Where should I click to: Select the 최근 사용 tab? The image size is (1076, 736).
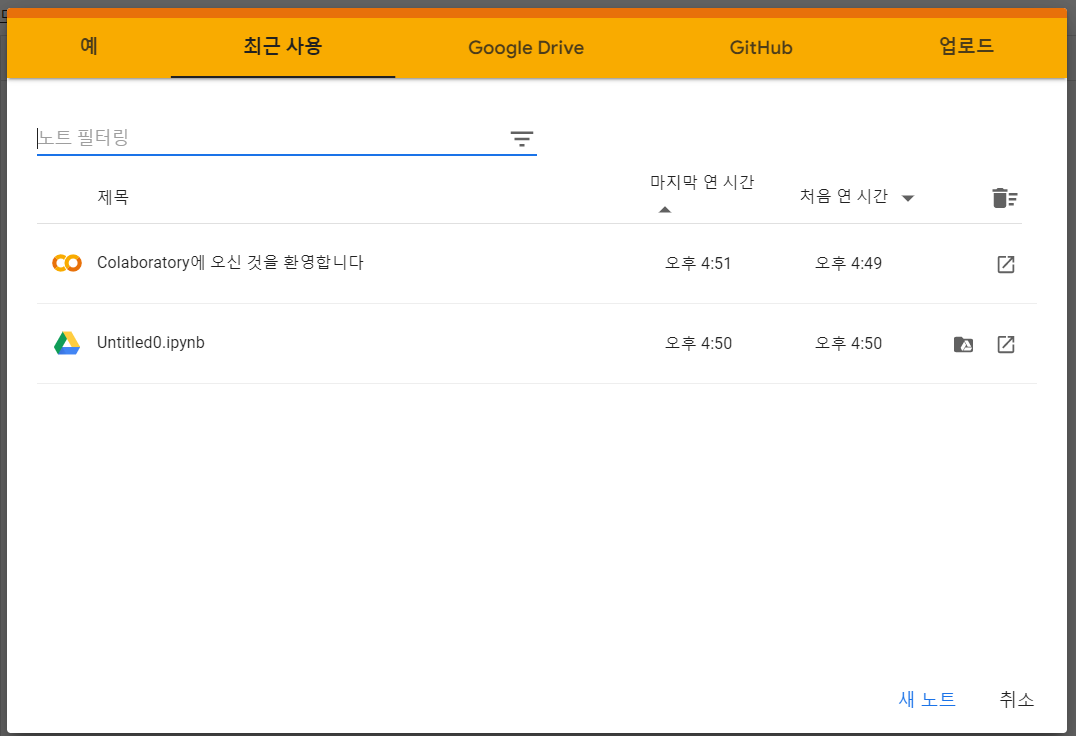(x=283, y=47)
